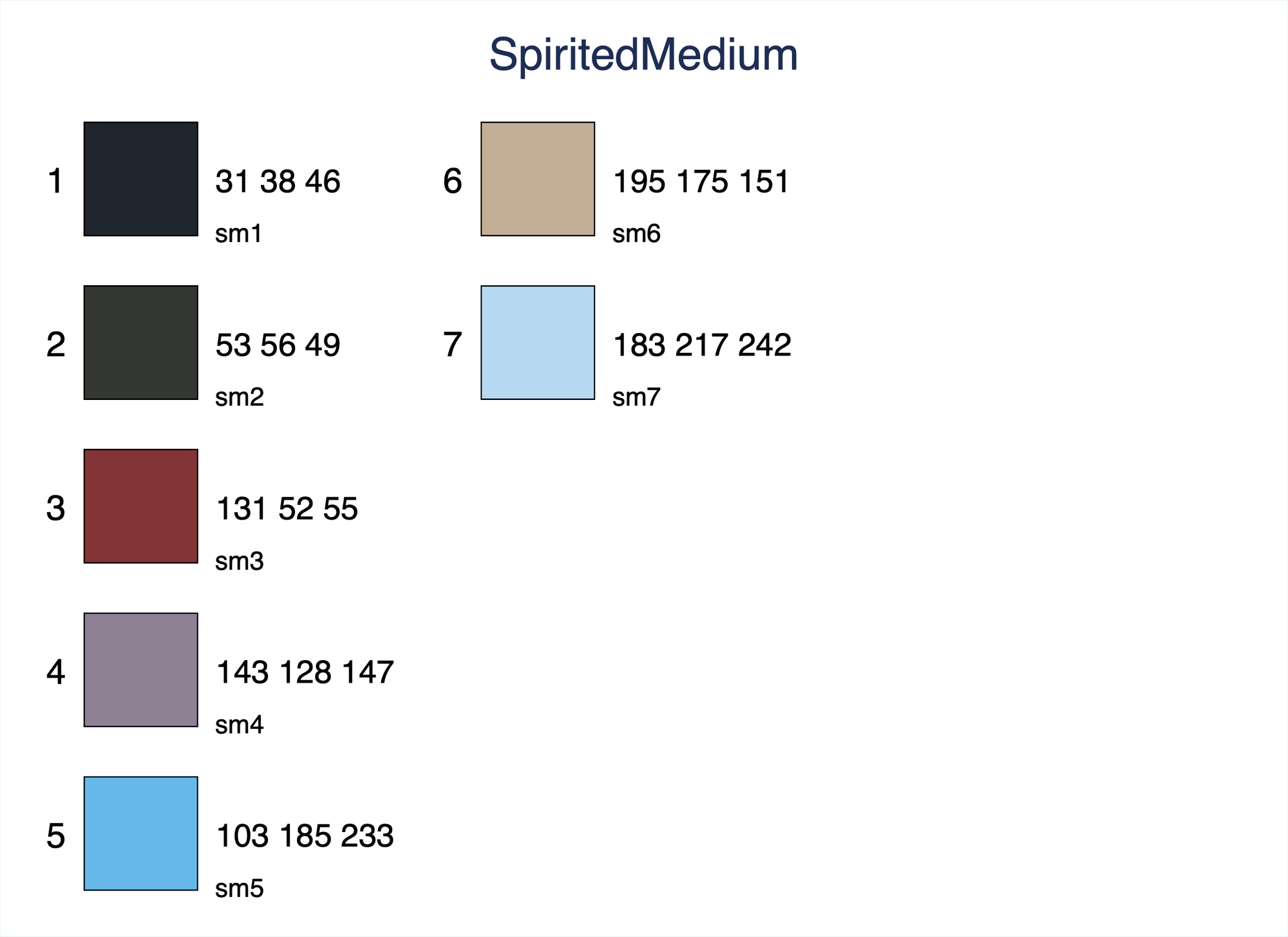
Task: Click index number 7 beside the swatch
Action: click(x=452, y=345)
